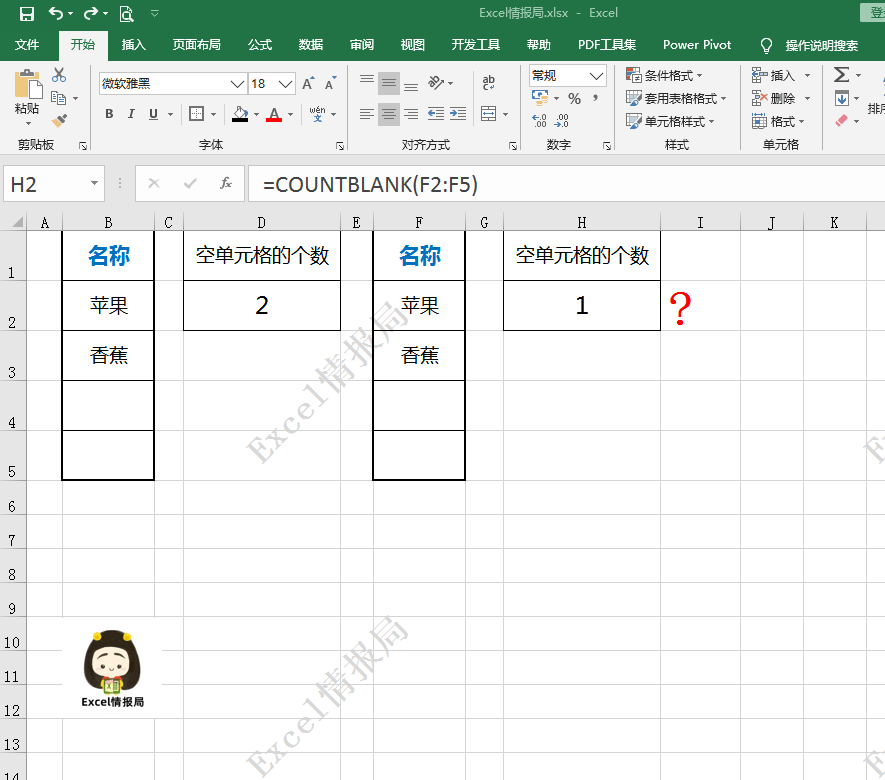Open the phonetic guide (wén) button
885x780 pixels.
tap(318, 114)
